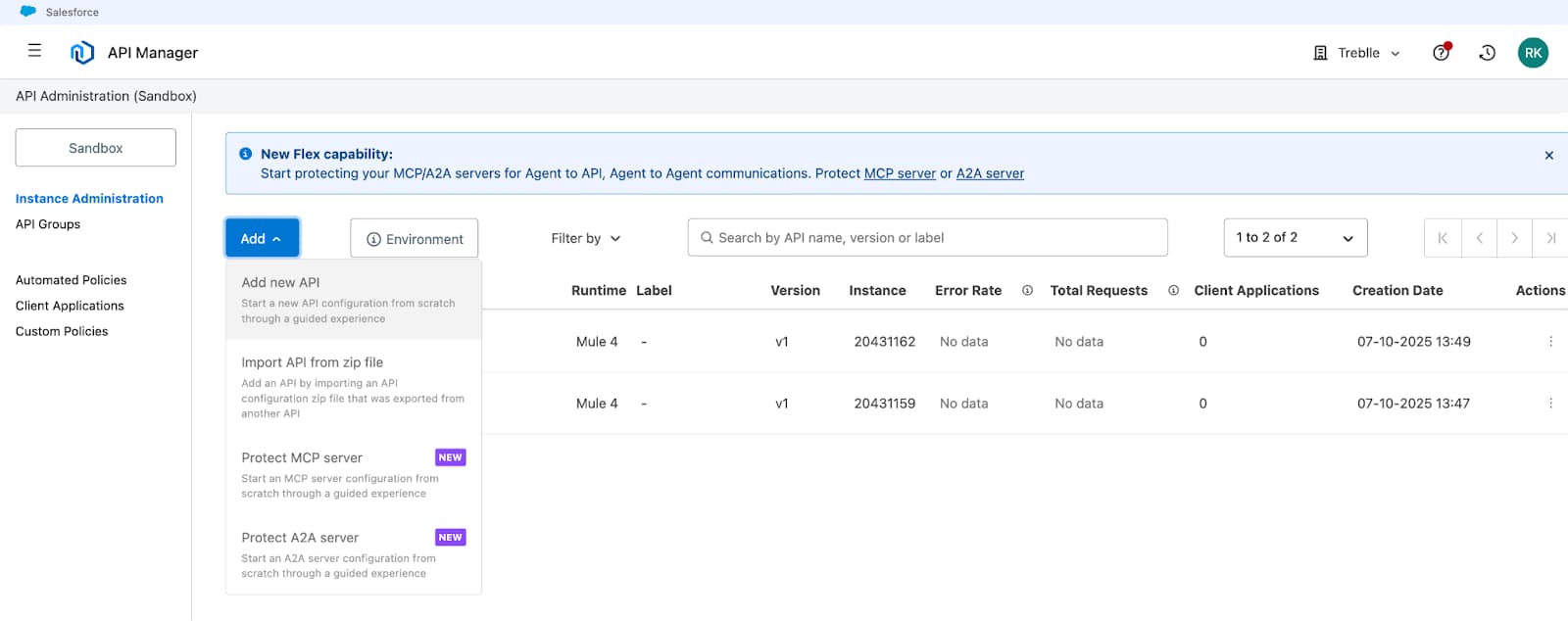Image resolution: width=1568 pixels, height=621 pixels.
Task: Open the help question mark icon
Action: click(1441, 53)
